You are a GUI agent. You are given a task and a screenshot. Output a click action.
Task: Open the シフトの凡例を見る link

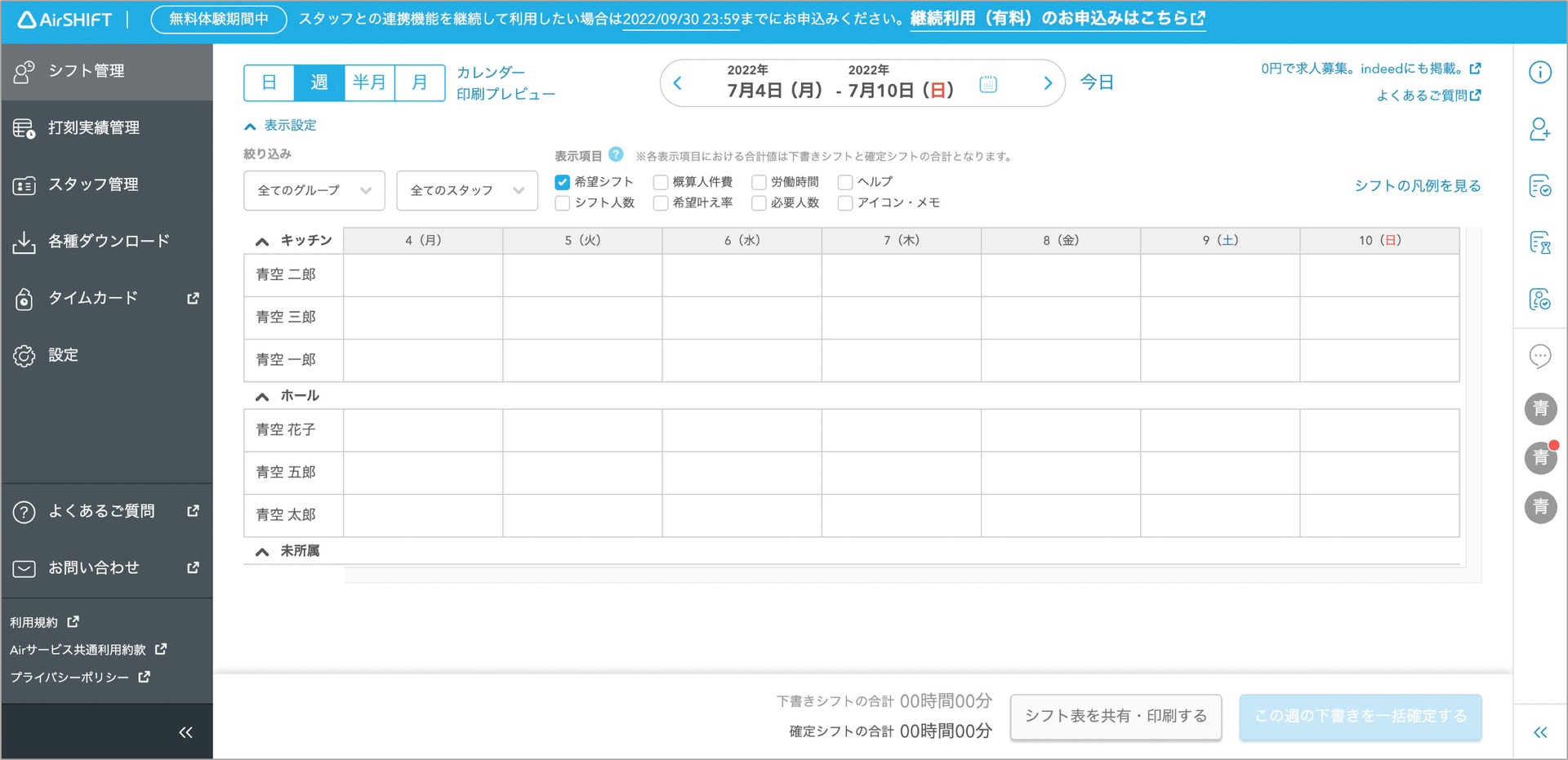[1417, 186]
